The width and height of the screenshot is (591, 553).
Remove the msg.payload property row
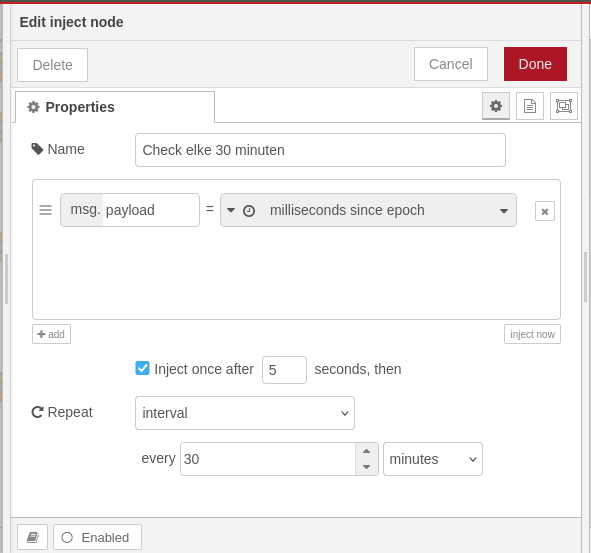coord(545,211)
